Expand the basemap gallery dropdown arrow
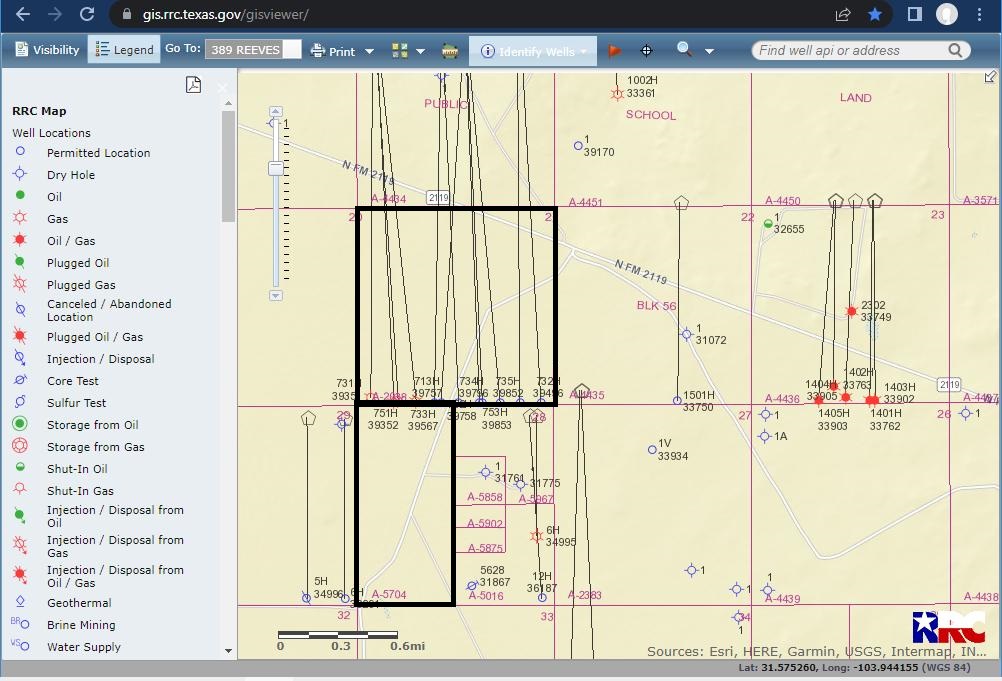This screenshot has width=1002, height=681. point(420,52)
